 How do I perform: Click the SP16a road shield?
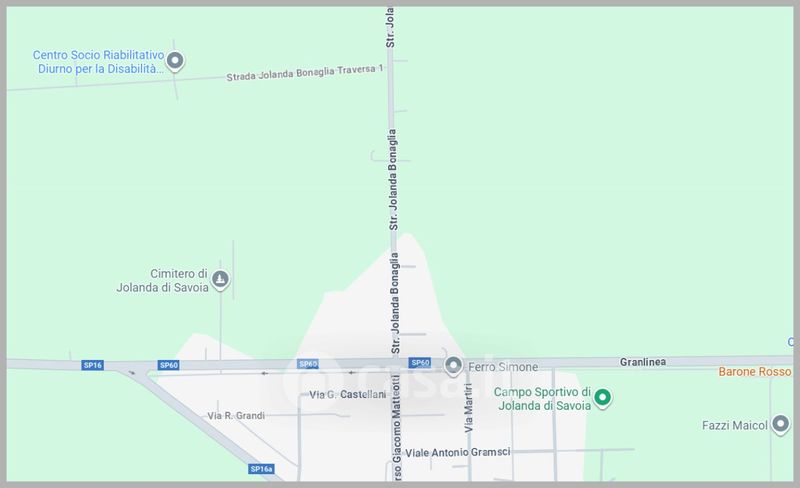261,469
